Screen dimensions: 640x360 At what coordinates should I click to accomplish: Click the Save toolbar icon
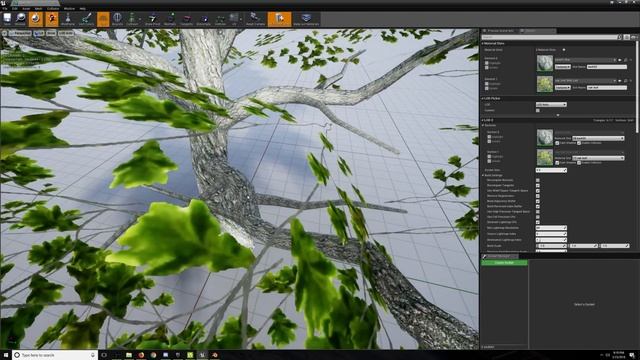tap(7, 19)
